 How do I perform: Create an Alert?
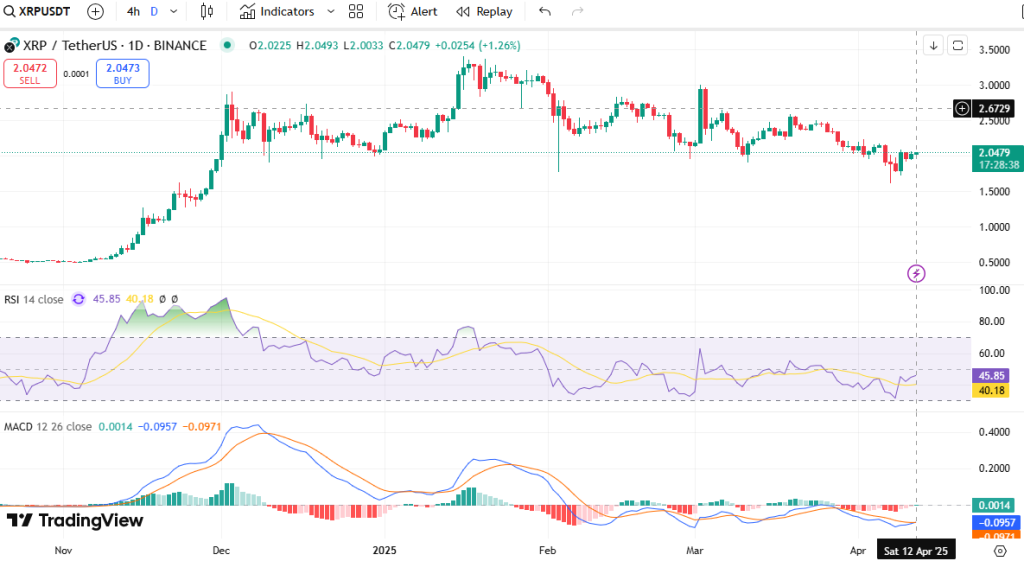413,11
